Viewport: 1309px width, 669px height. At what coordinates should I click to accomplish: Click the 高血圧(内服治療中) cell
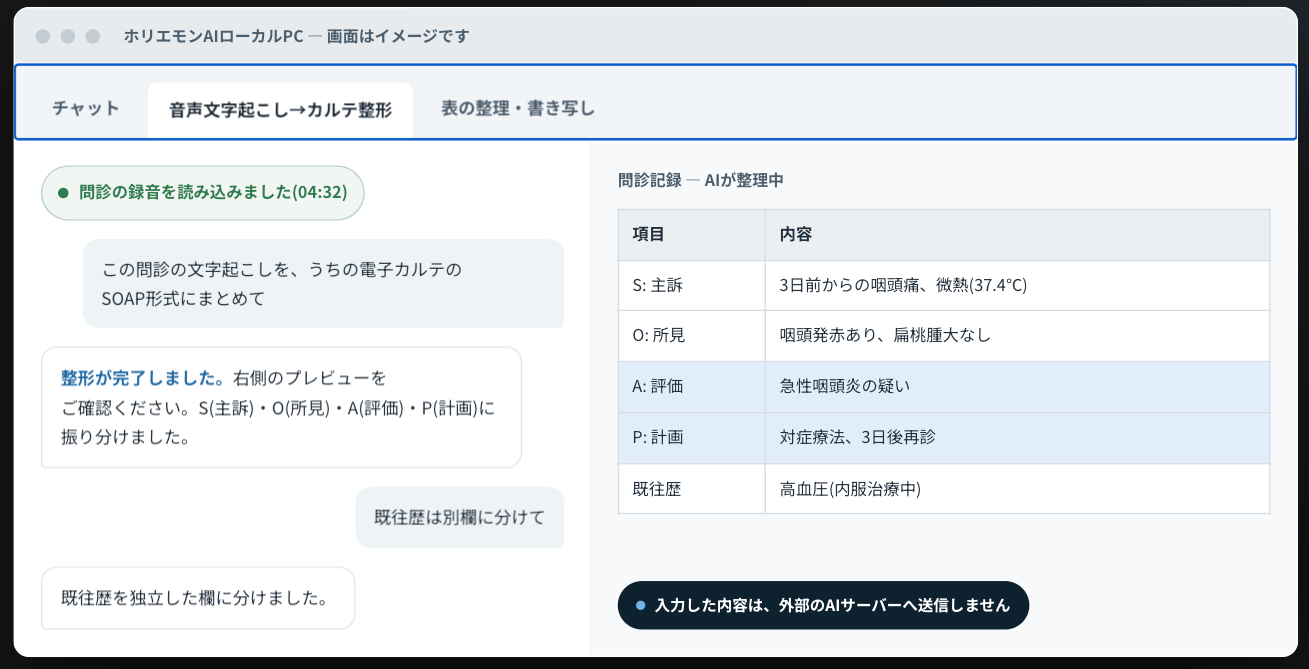click(x=1017, y=489)
